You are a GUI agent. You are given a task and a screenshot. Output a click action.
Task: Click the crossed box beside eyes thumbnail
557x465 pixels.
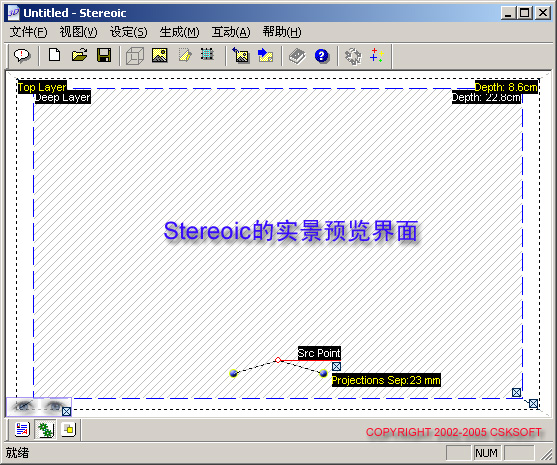pos(66,411)
